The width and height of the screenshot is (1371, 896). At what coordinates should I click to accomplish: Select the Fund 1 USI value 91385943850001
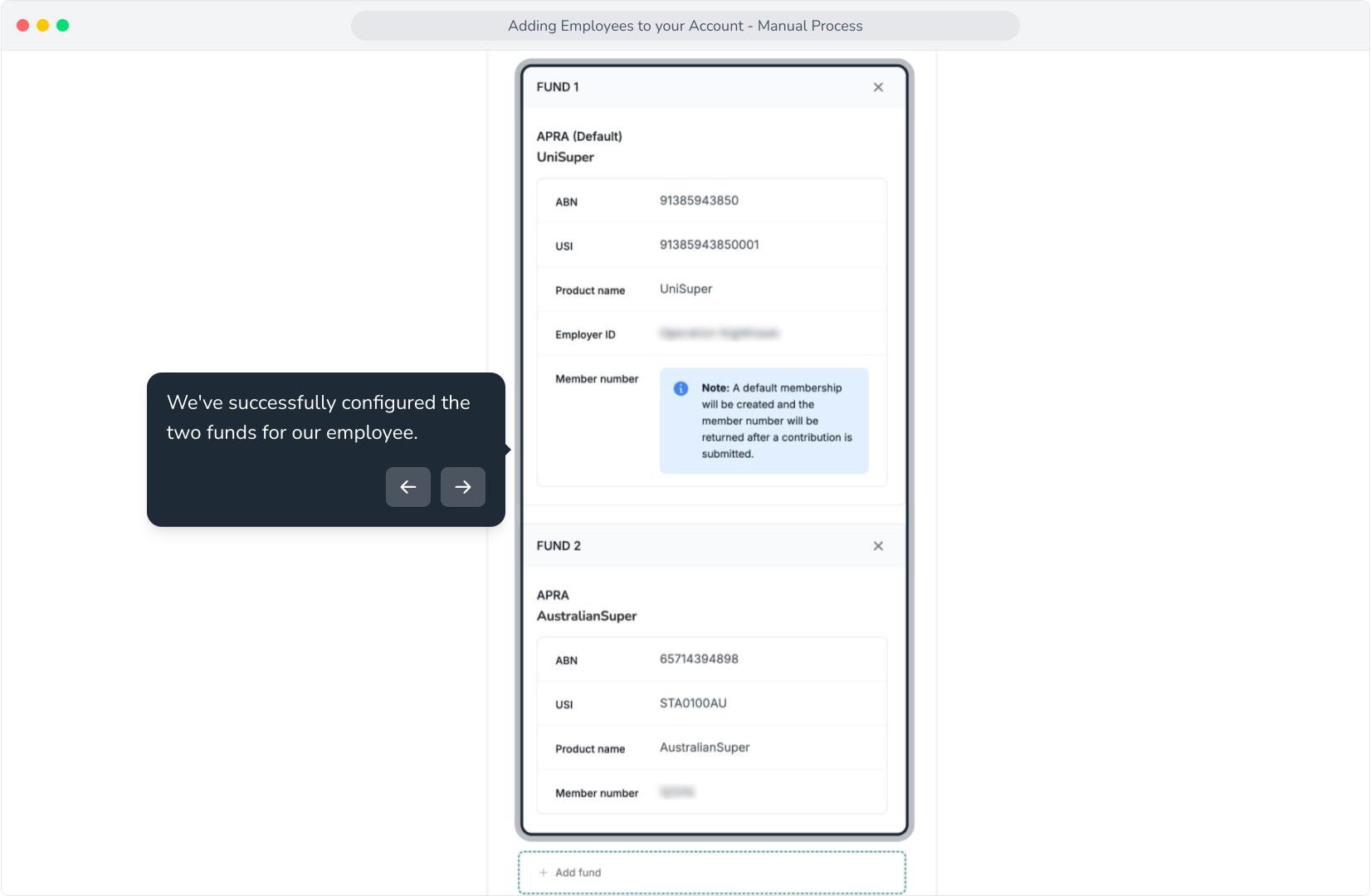[710, 245]
